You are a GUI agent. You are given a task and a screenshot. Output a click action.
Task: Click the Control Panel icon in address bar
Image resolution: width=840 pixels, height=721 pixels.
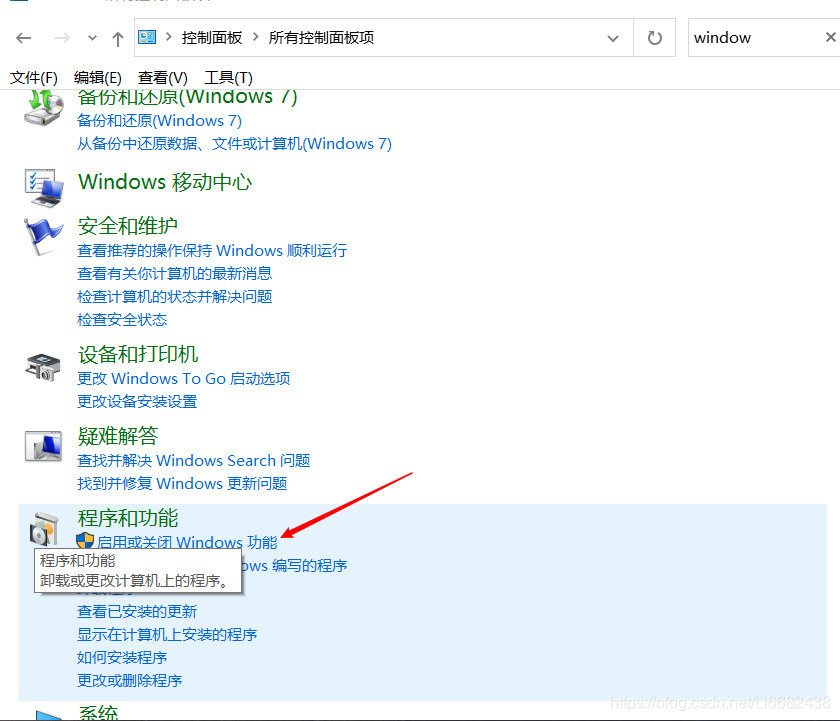tap(147, 37)
